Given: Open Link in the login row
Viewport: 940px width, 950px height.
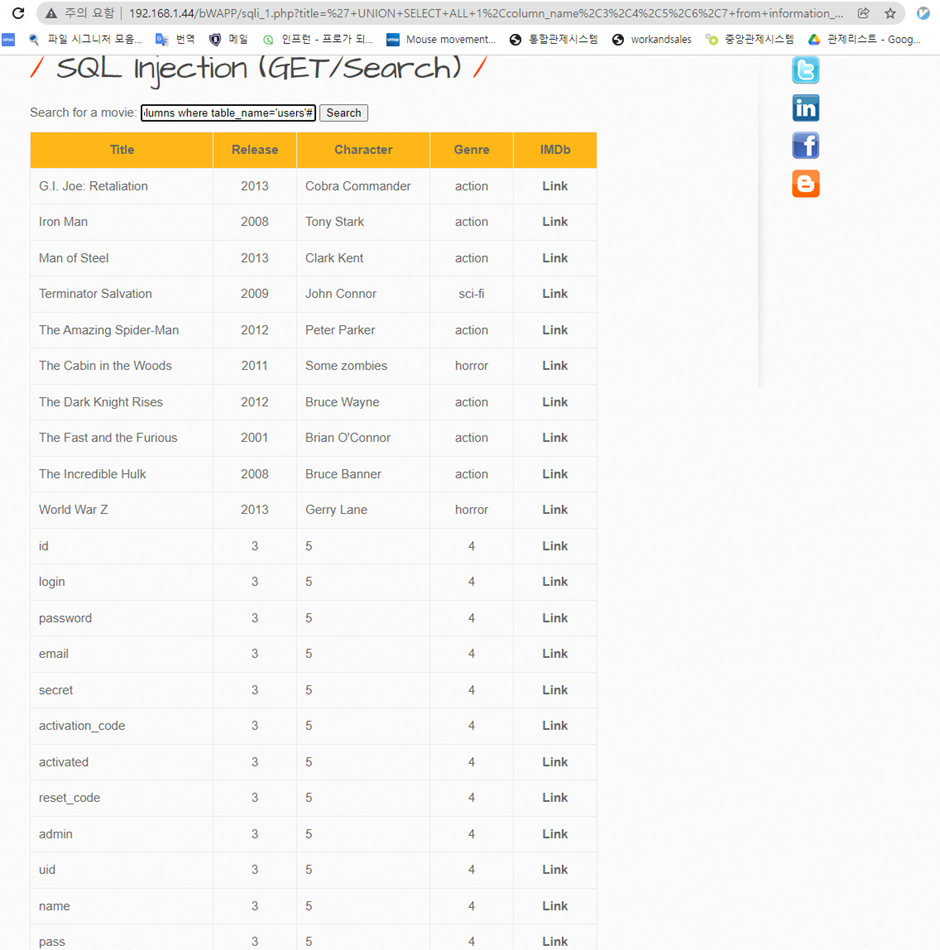Looking at the screenshot, I should tap(555, 582).
